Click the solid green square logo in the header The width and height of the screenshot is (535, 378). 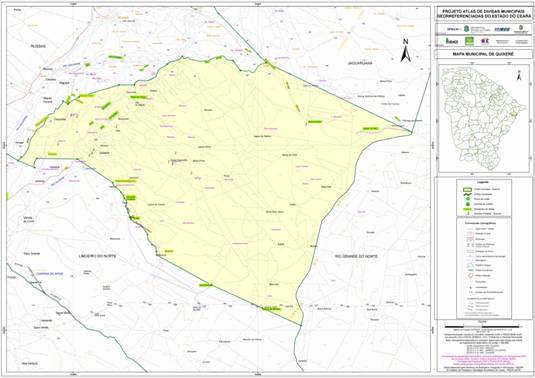point(469,41)
